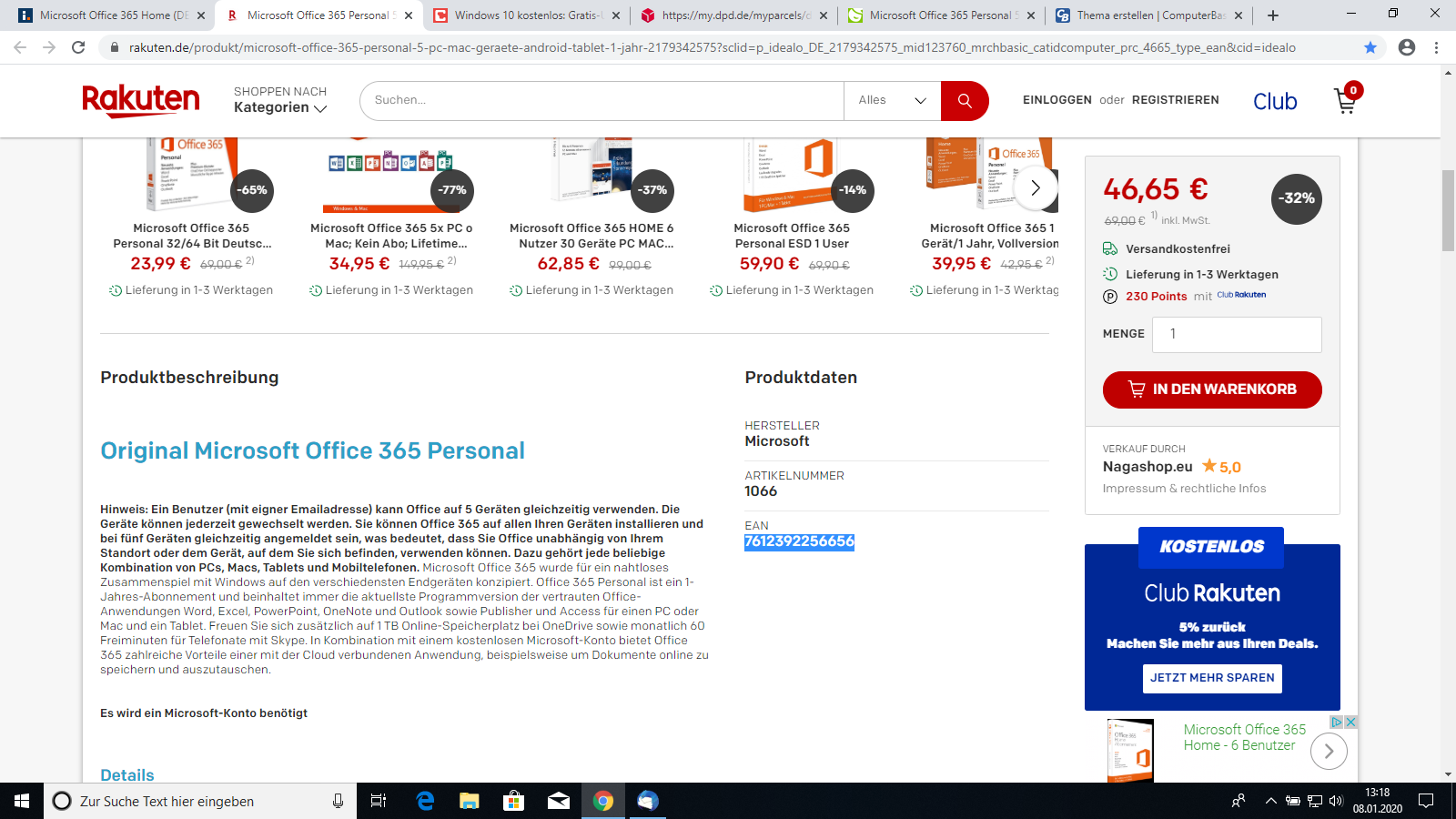Switch to the Windows 10 kostenlos tab
1456x819 pixels.
527,15
